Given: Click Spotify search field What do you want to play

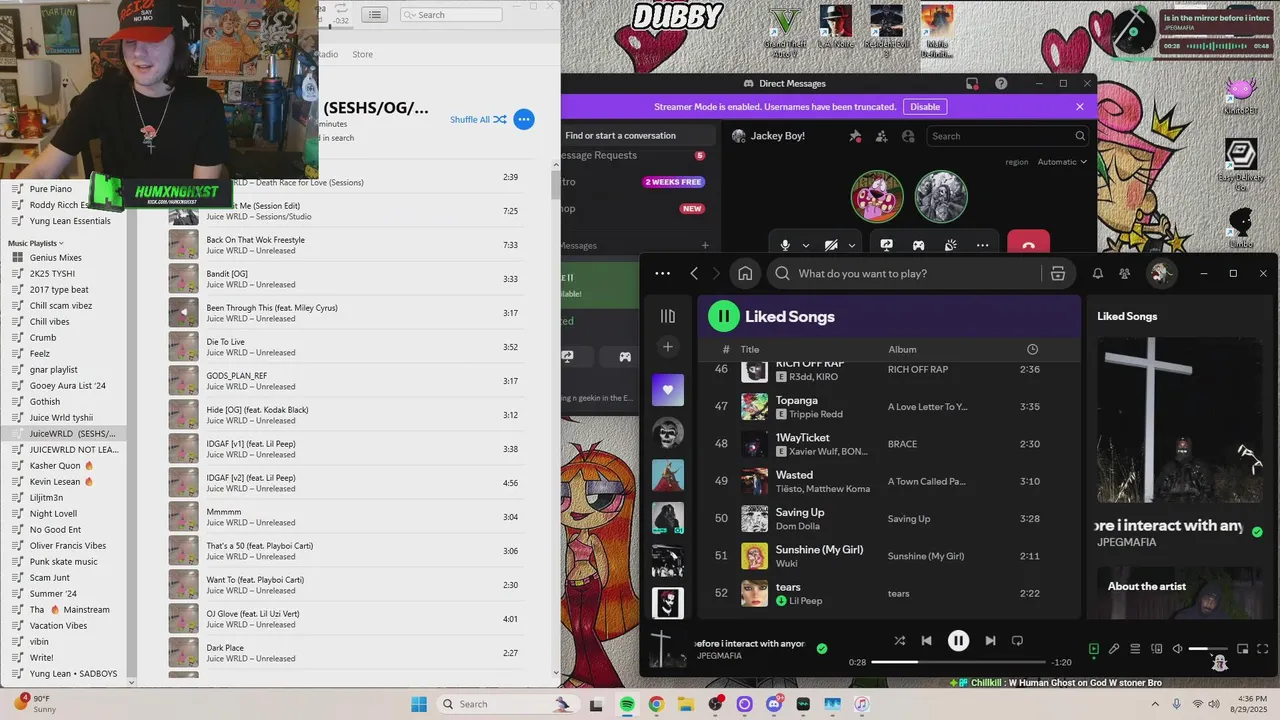Looking at the screenshot, I should point(905,273).
